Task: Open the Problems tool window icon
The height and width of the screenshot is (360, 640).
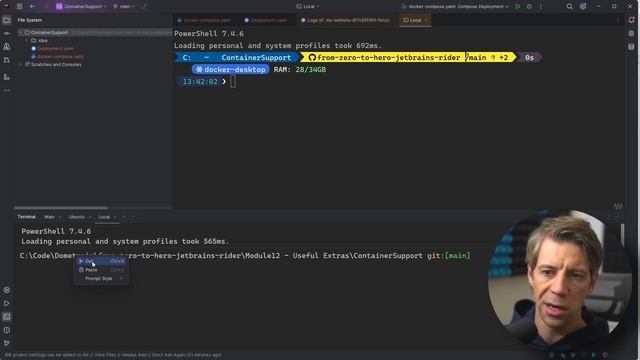Action: pos(7,330)
